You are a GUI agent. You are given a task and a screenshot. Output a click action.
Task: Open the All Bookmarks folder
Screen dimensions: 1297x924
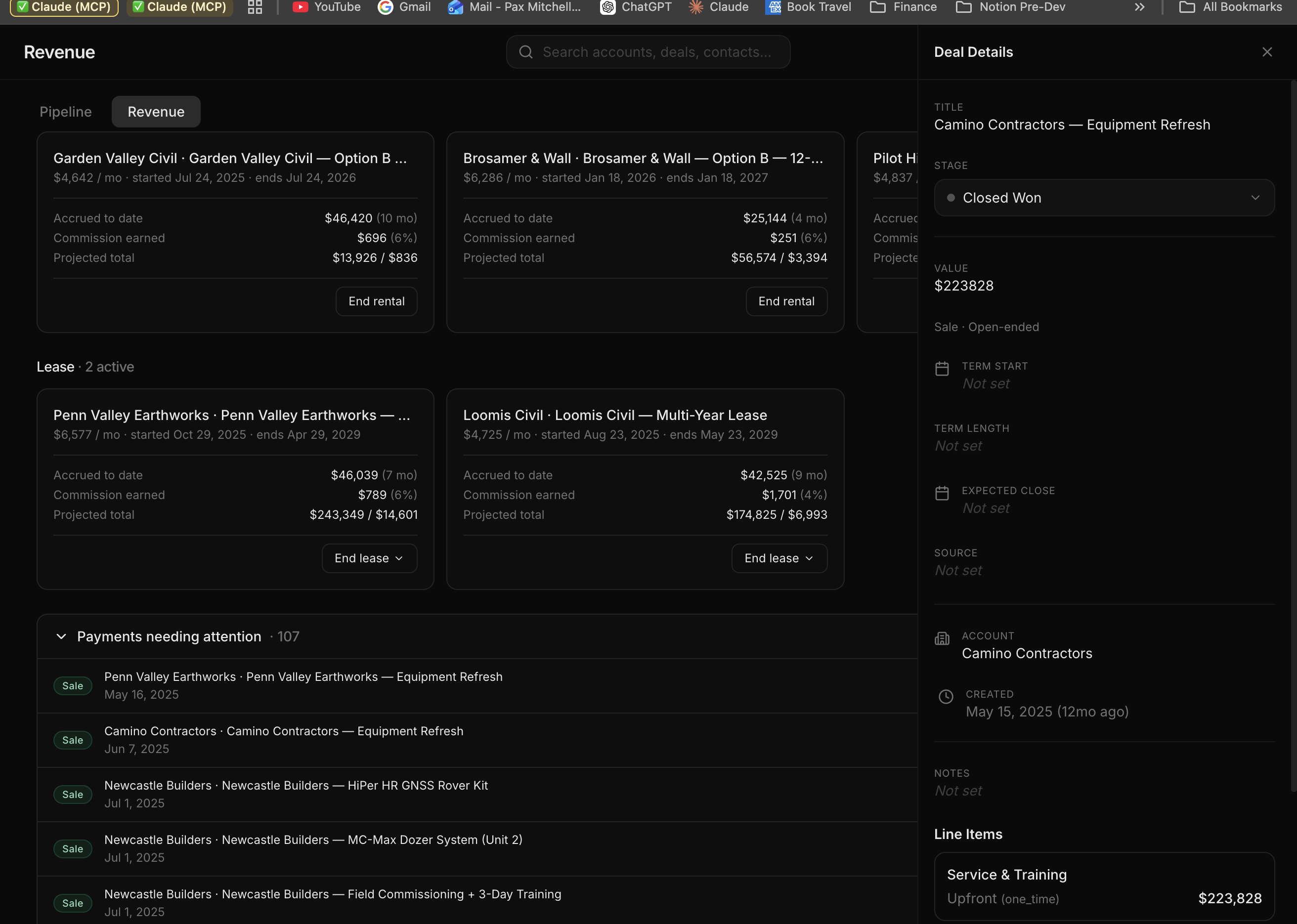click(1230, 7)
